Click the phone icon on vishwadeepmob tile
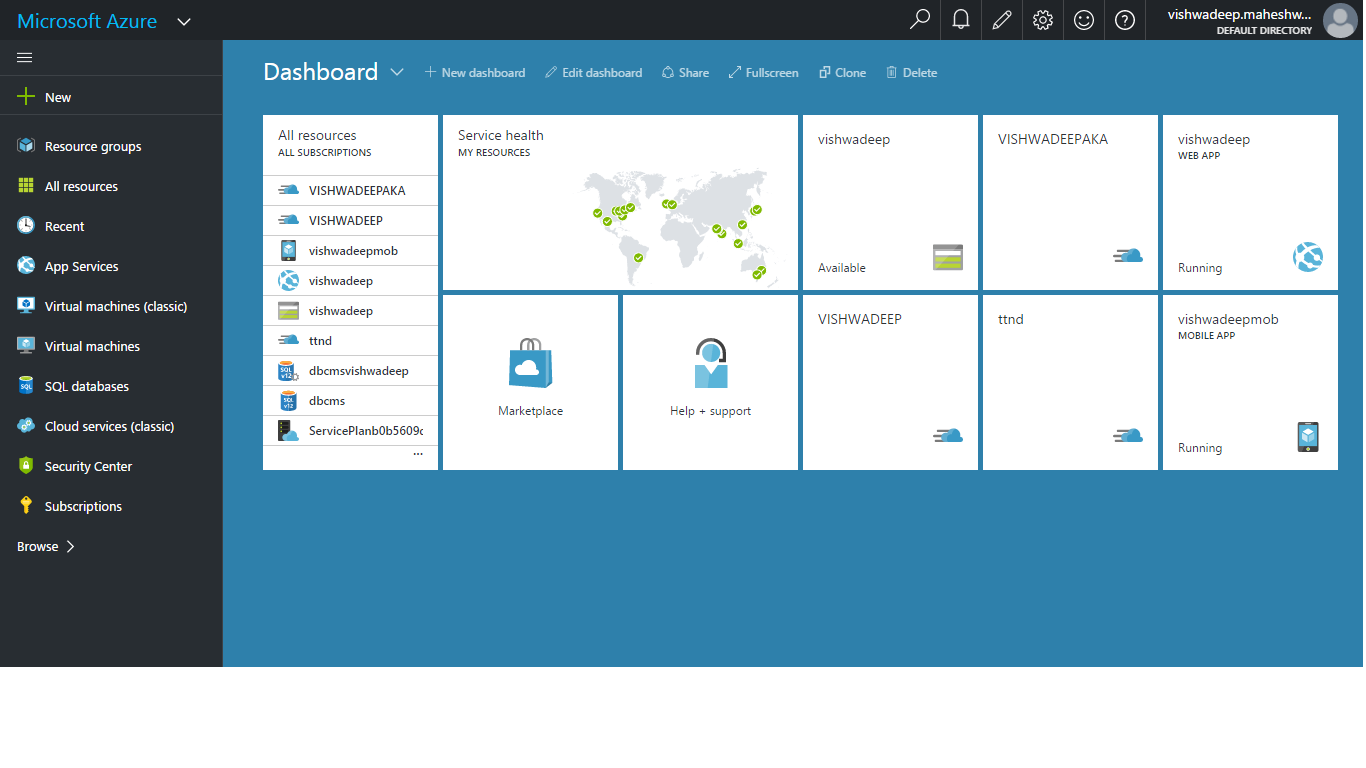1366x768 pixels. pos(1308,437)
